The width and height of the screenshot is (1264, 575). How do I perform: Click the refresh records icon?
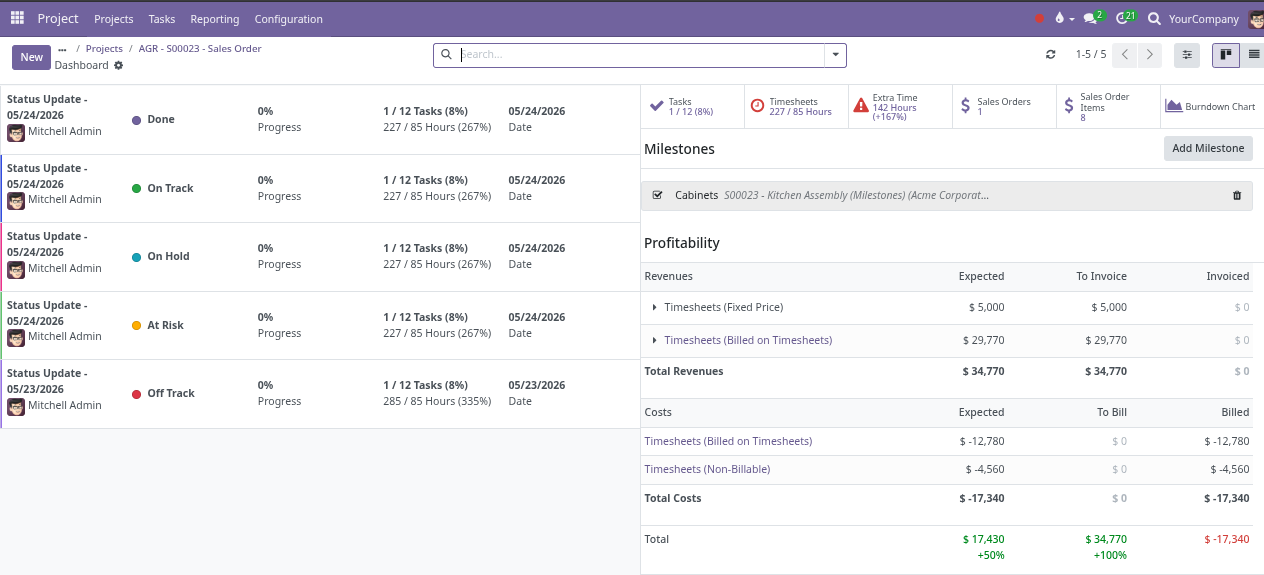point(1050,55)
